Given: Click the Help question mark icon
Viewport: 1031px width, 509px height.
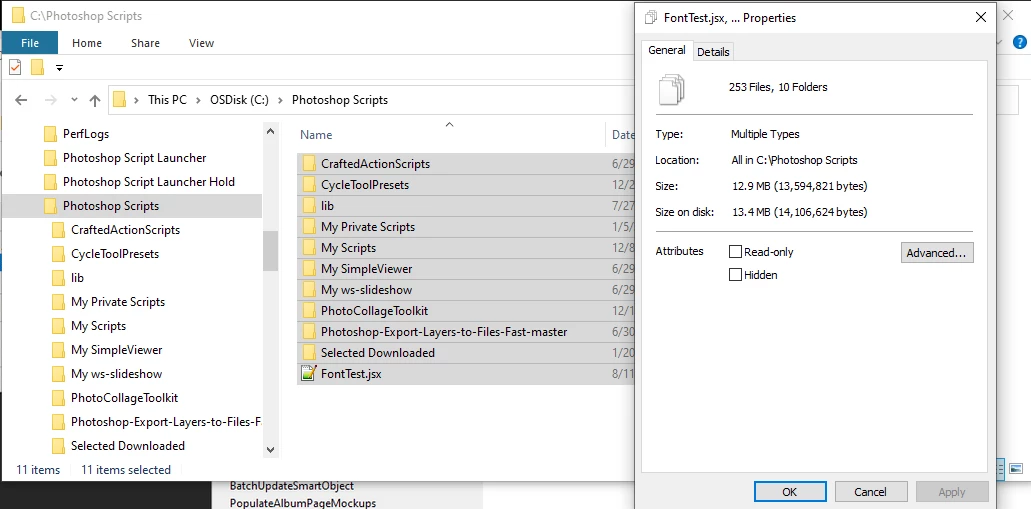Looking at the screenshot, I should 1019,43.
